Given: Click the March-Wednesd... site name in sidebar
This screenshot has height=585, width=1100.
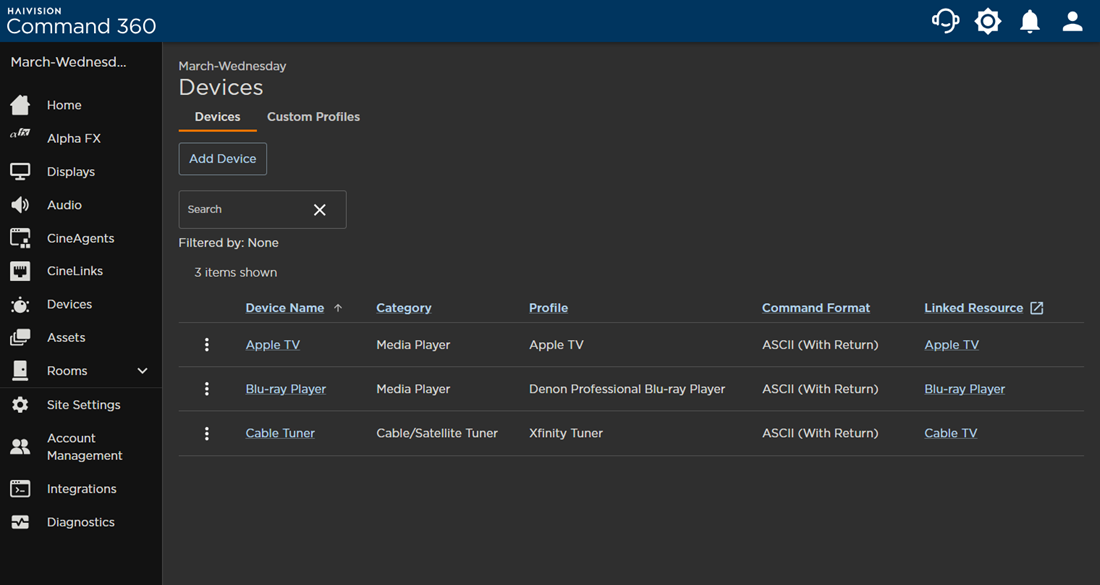Looking at the screenshot, I should [69, 62].
